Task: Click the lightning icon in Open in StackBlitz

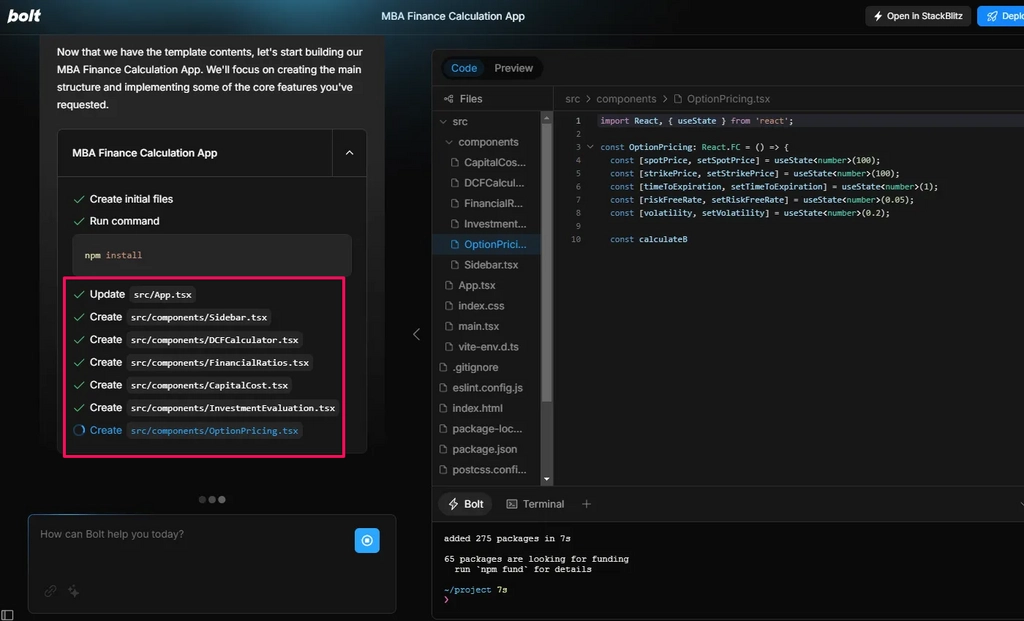Action: [878, 16]
